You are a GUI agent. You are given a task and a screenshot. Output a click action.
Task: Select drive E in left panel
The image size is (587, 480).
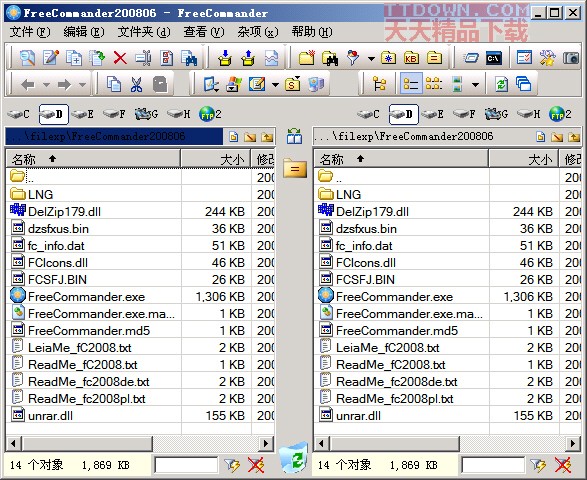(83, 114)
